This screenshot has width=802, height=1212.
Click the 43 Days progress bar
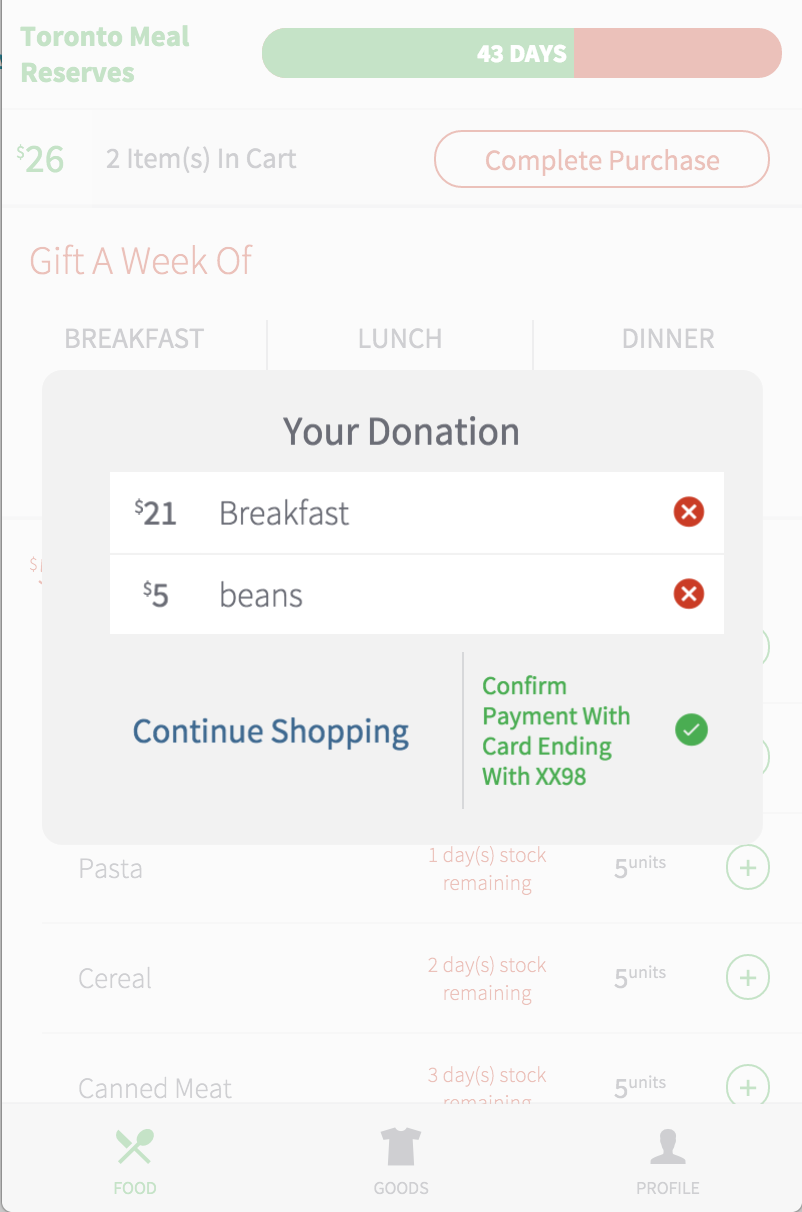(x=521, y=53)
